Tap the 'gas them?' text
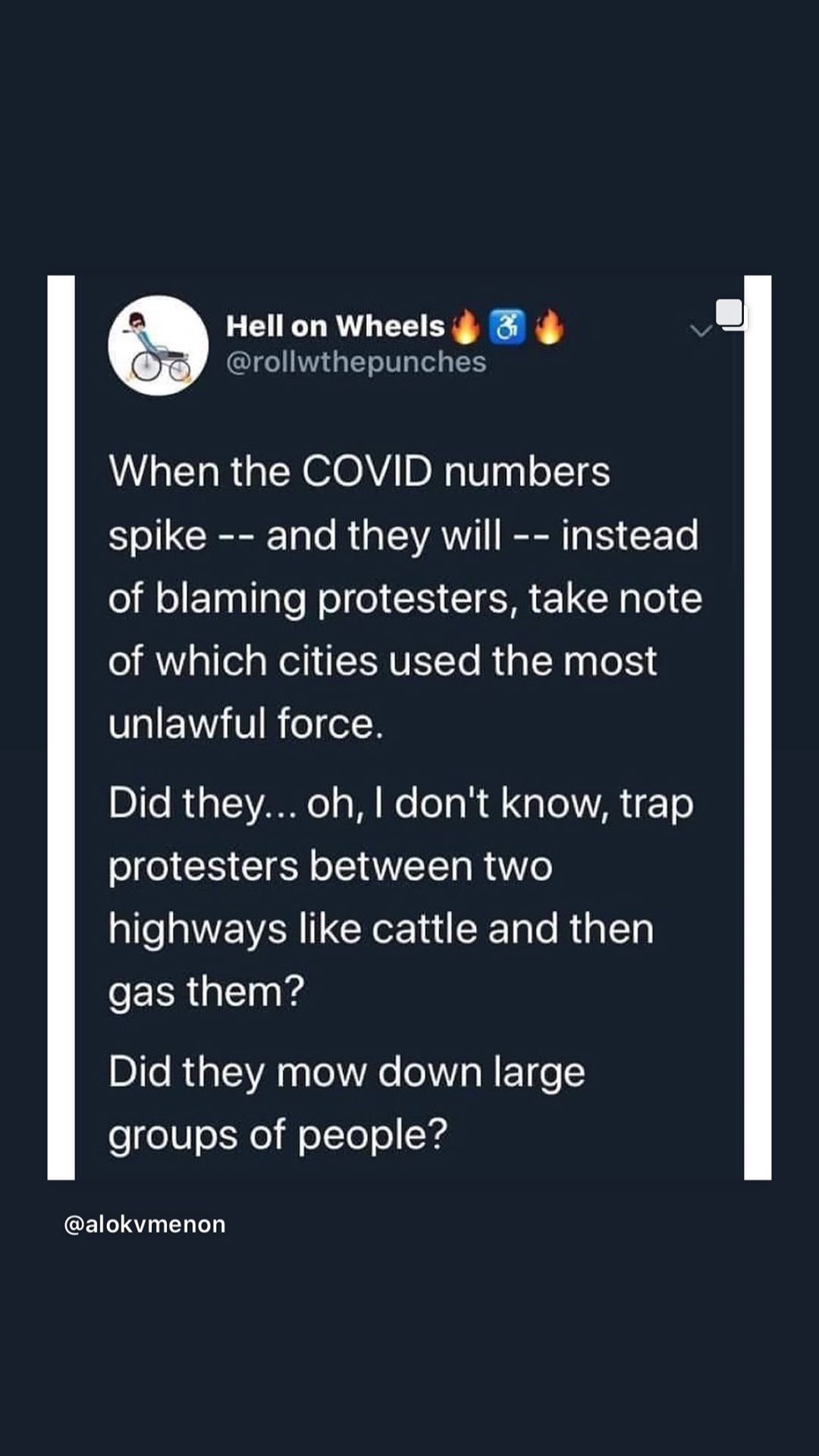This screenshot has width=819, height=1456. pos(206,991)
